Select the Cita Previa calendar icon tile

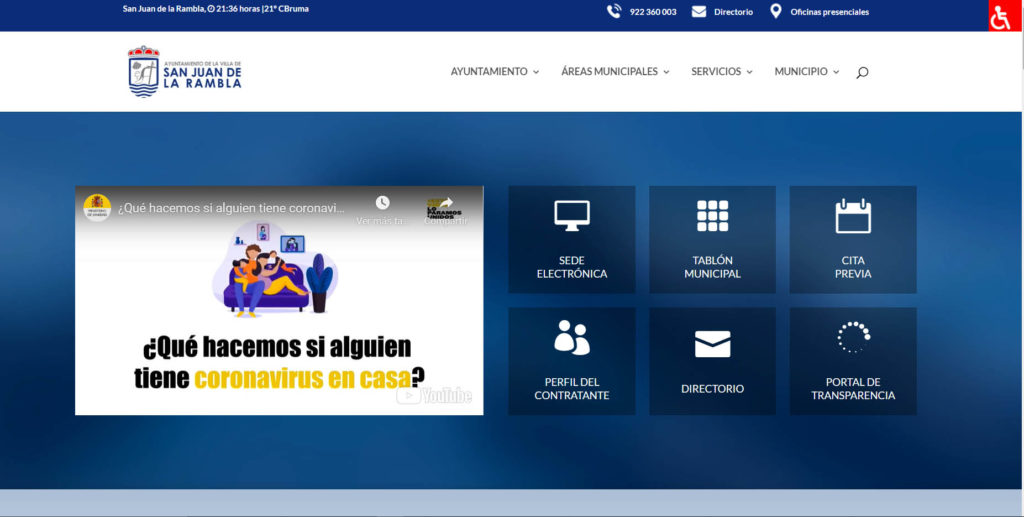coord(853,239)
